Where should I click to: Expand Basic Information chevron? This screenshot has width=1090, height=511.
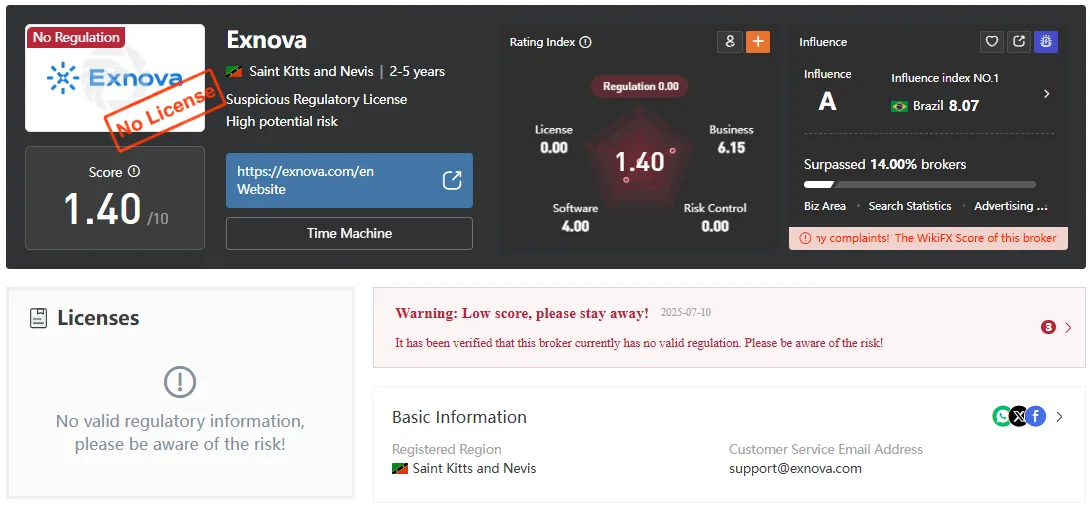point(1059,416)
